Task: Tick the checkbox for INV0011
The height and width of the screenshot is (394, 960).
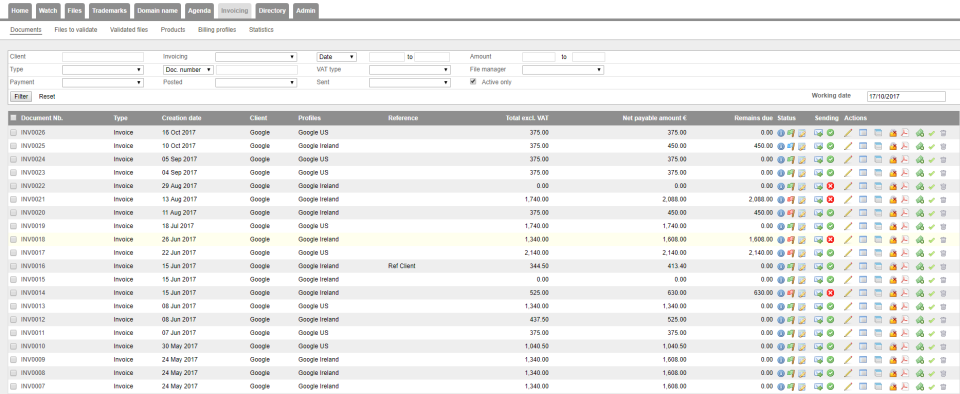Action: 13,333
